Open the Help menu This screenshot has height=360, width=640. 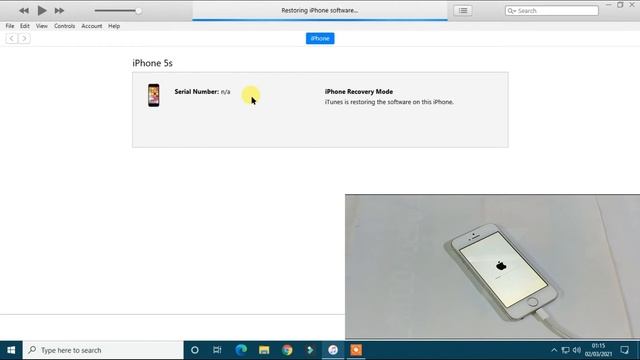tap(114, 26)
